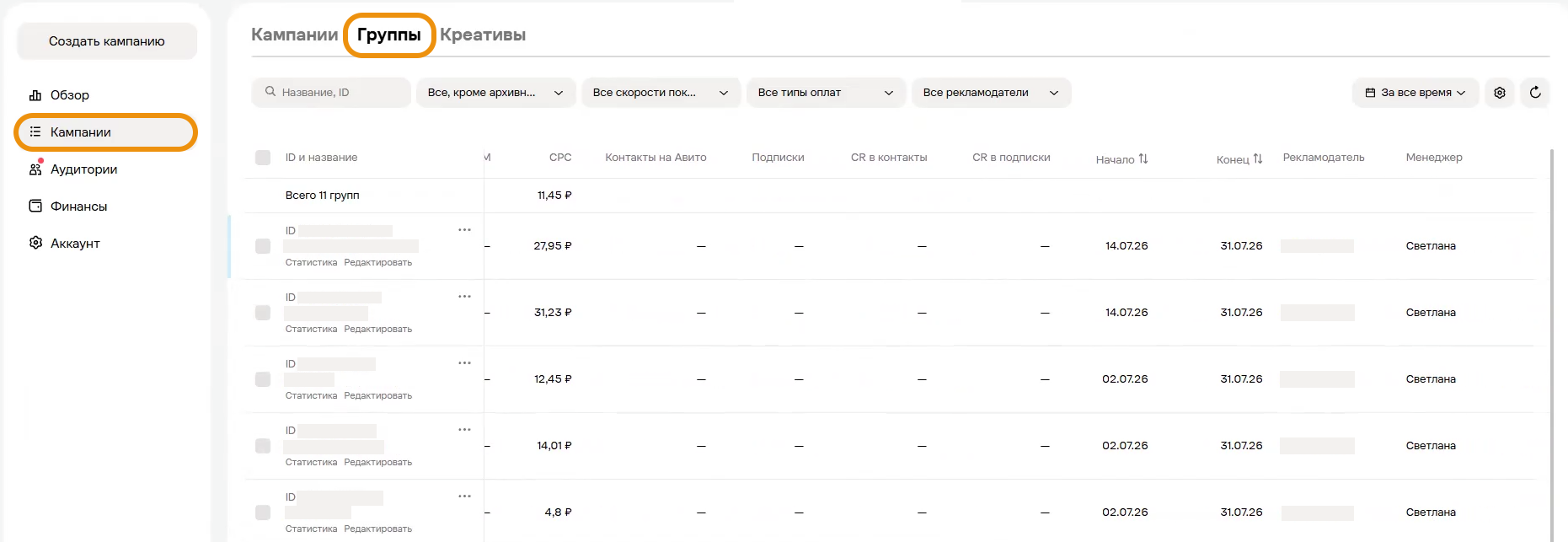Click the Финансы wallet icon in the sidebar
Screen dimensions: 1568x542
[x=35, y=207]
